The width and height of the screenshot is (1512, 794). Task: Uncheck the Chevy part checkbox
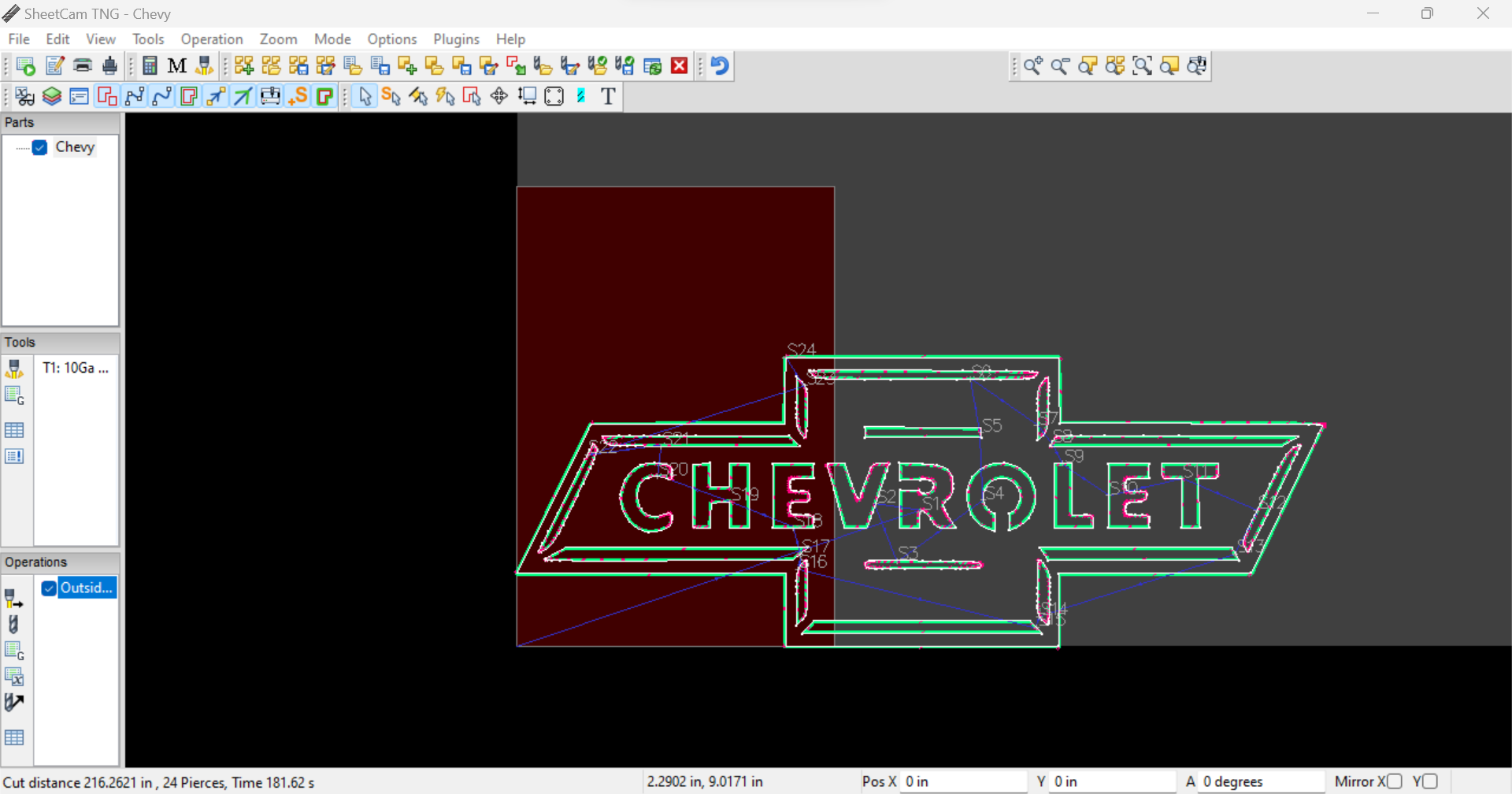coord(40,147)
